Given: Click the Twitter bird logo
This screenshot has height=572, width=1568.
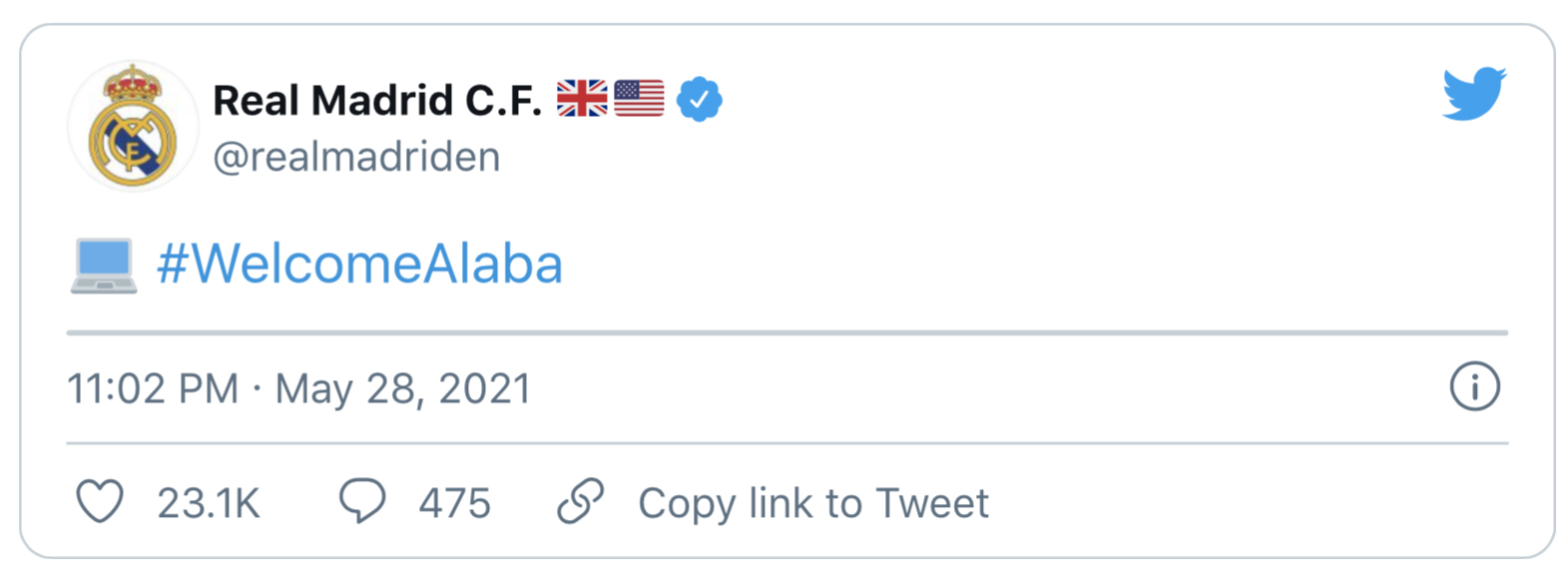Looking at the screenshot, I should (x=1473, y=94).
